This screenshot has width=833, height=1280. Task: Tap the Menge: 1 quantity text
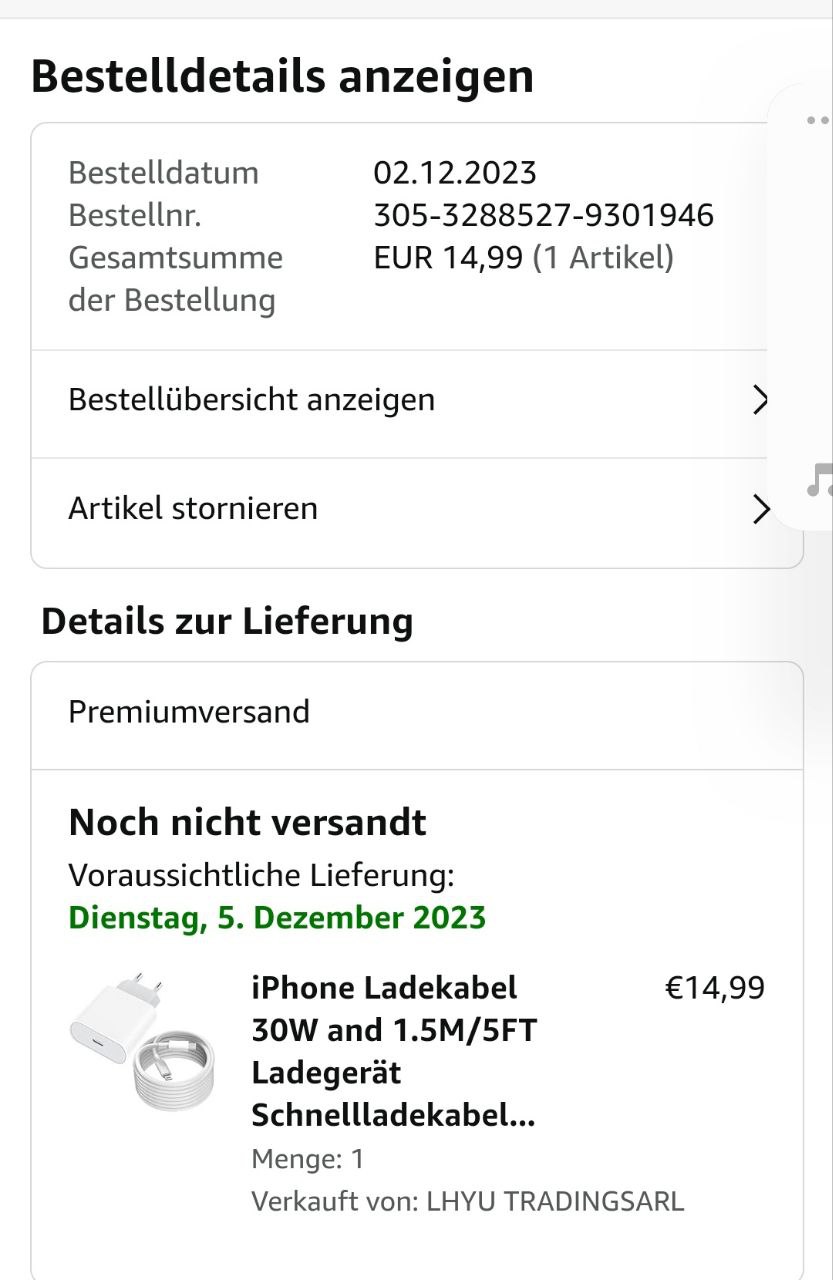[307, 1159]
